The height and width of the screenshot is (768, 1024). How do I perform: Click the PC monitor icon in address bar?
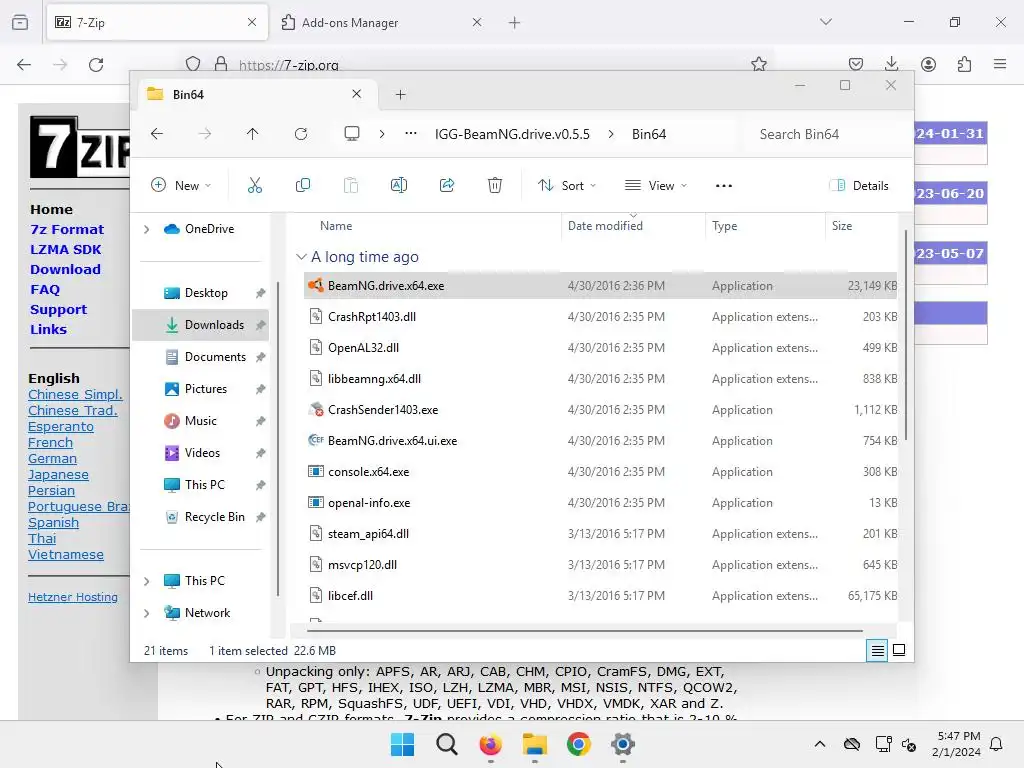click(352, 134)
